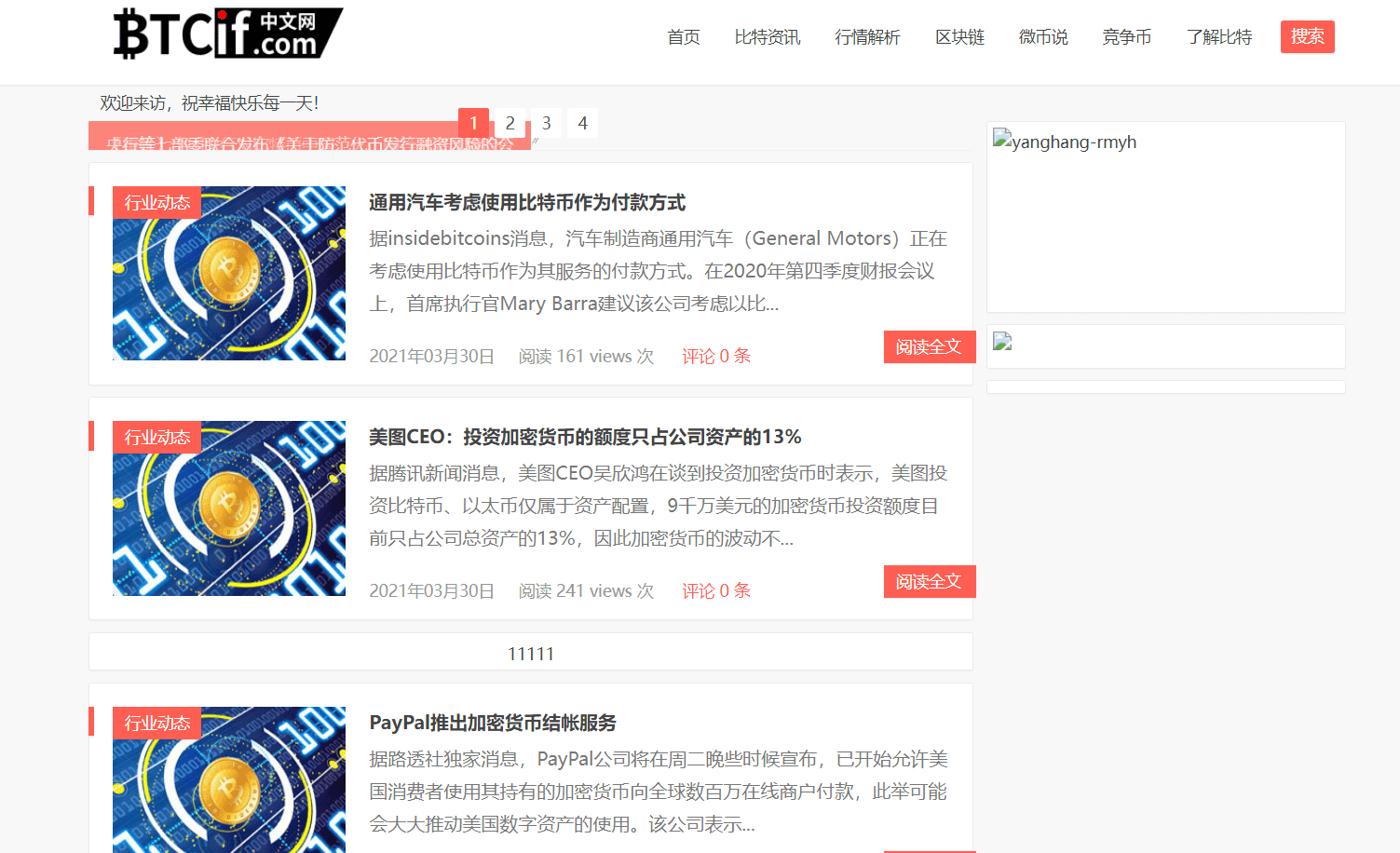Image resolution: width=1400 pixels, height=853 pixels.
Task: Open the 了解比特 navigation item
Action: pyautogui.click(x=1219, y=36)
